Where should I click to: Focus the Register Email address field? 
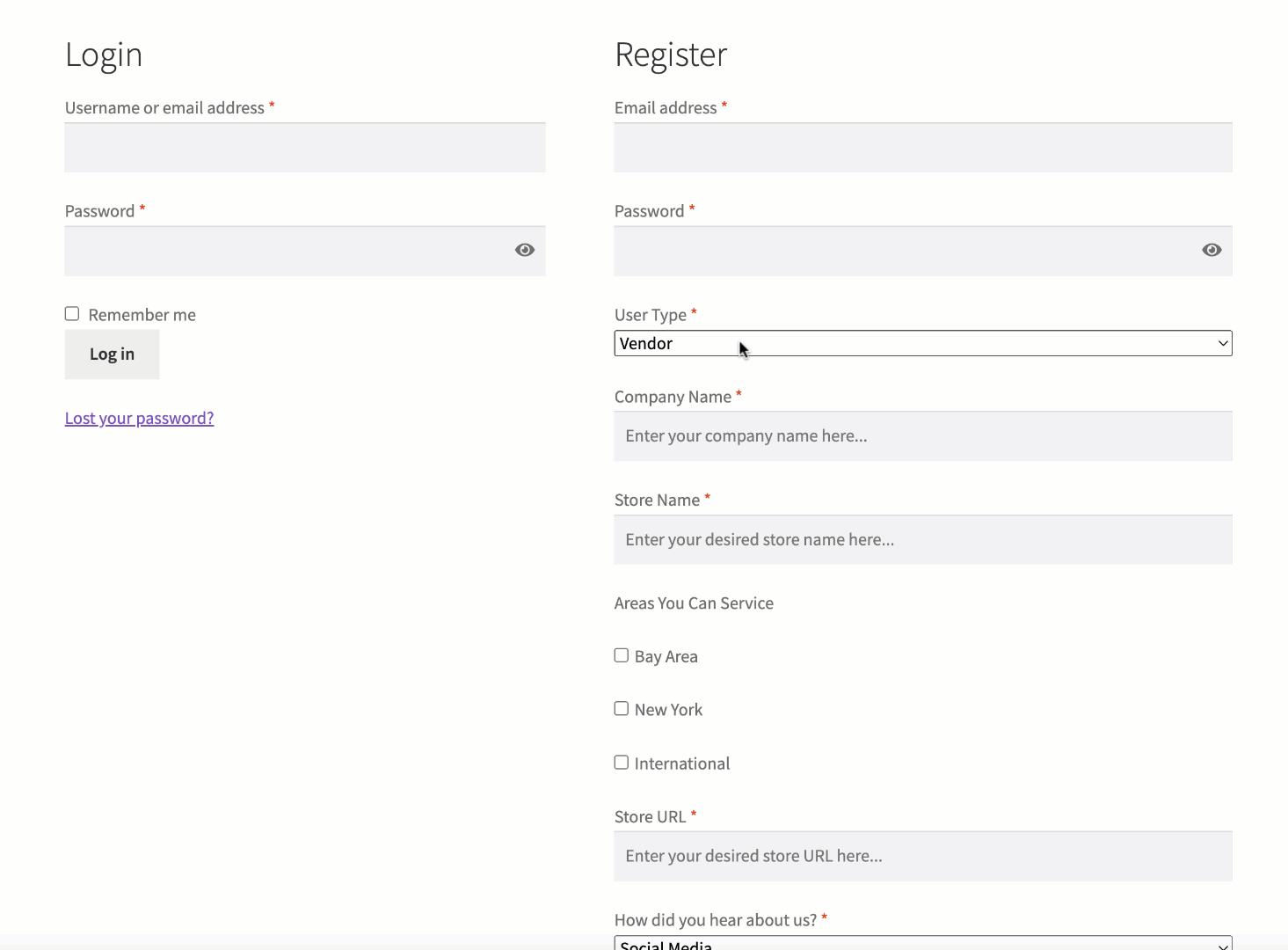(x=923, y=148)
